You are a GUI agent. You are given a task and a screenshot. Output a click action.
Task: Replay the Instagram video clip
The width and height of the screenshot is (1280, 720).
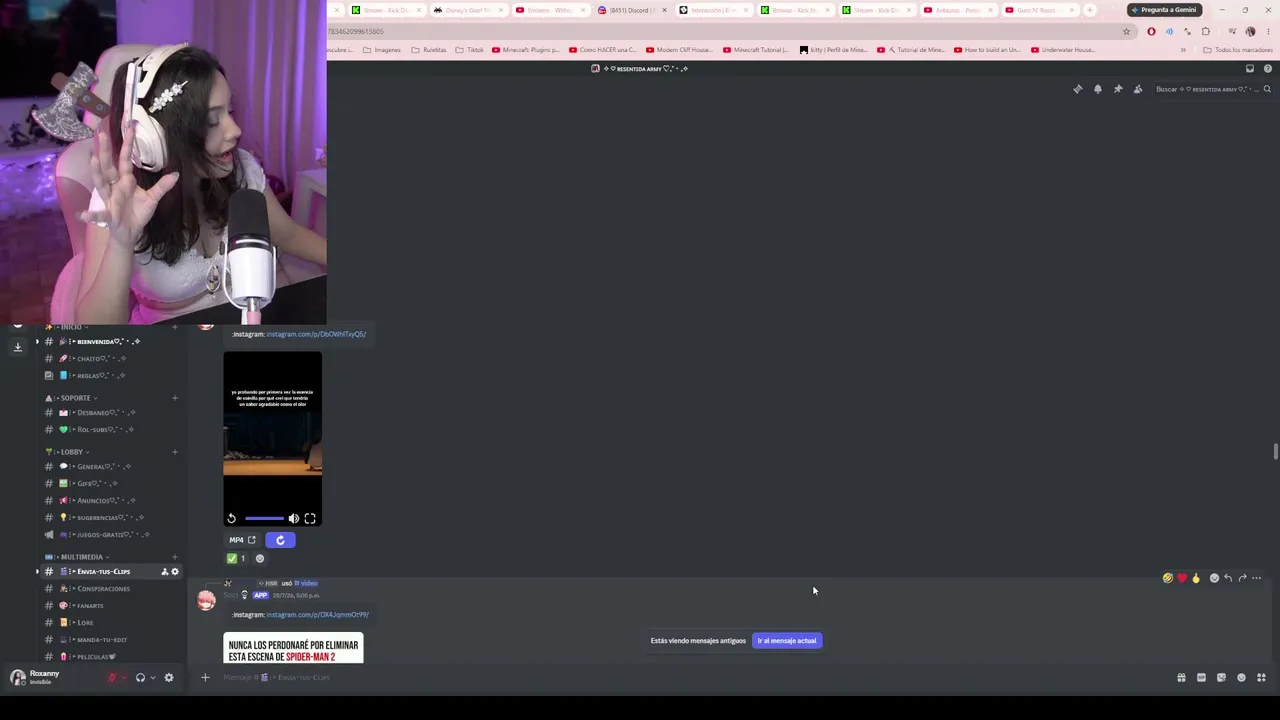click(231, 519)
